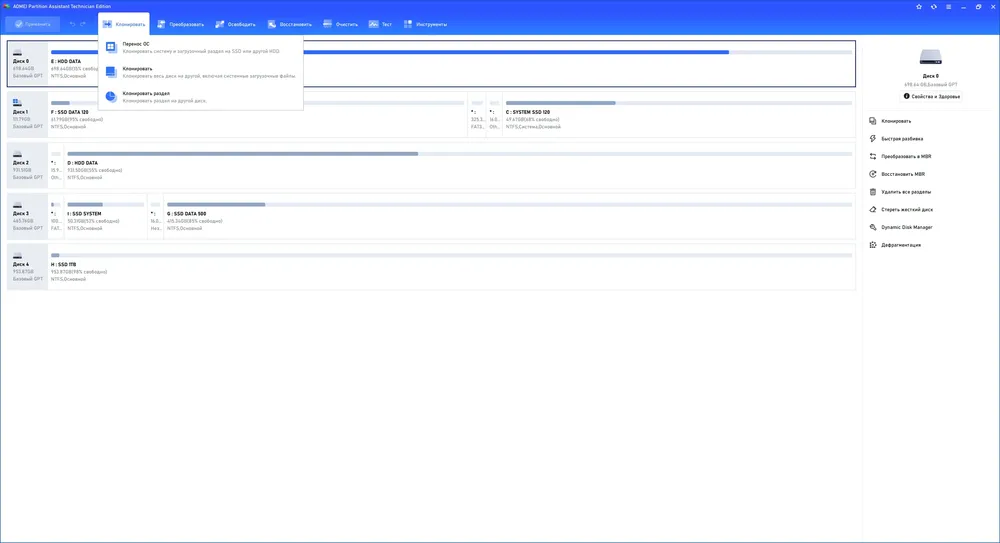Open the Инструменты toolbar menu
Image resolution: width=1000 pixels, height=543 pixels.
(x=425, y=24)
